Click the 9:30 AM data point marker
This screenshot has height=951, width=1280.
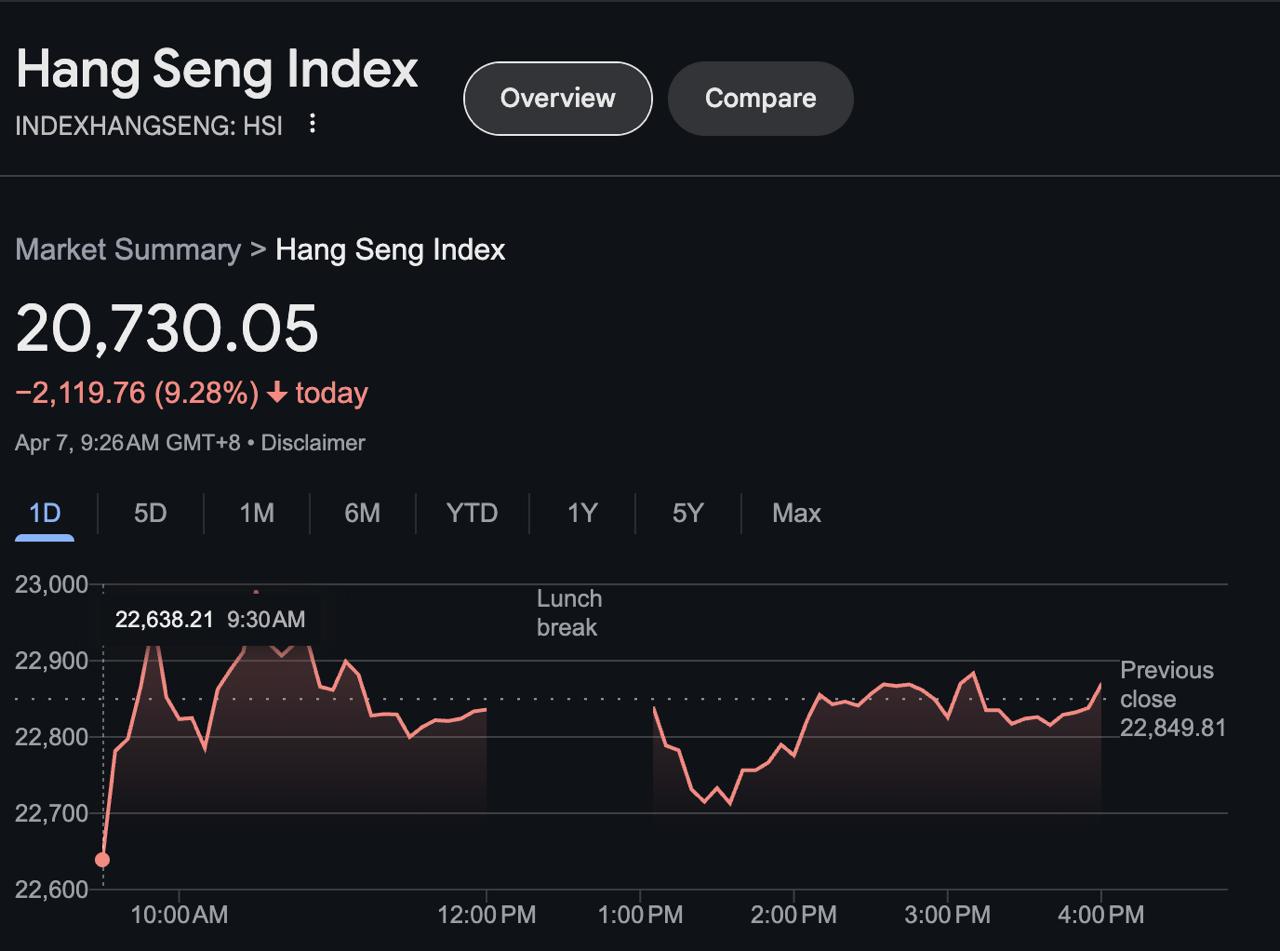coord(102,860)
